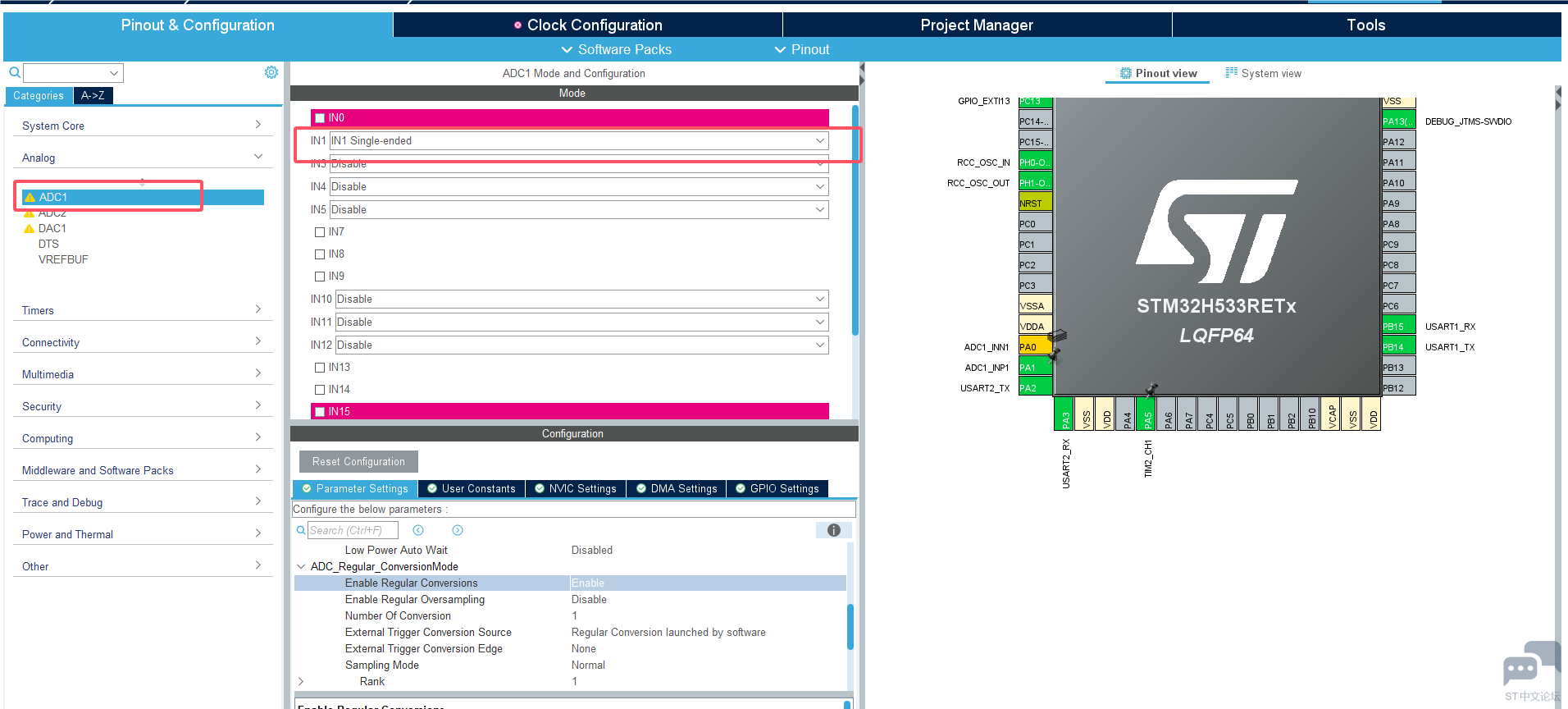Click the search magnifier icon in categories panel
1568x709 pixels.
(15, 73)
